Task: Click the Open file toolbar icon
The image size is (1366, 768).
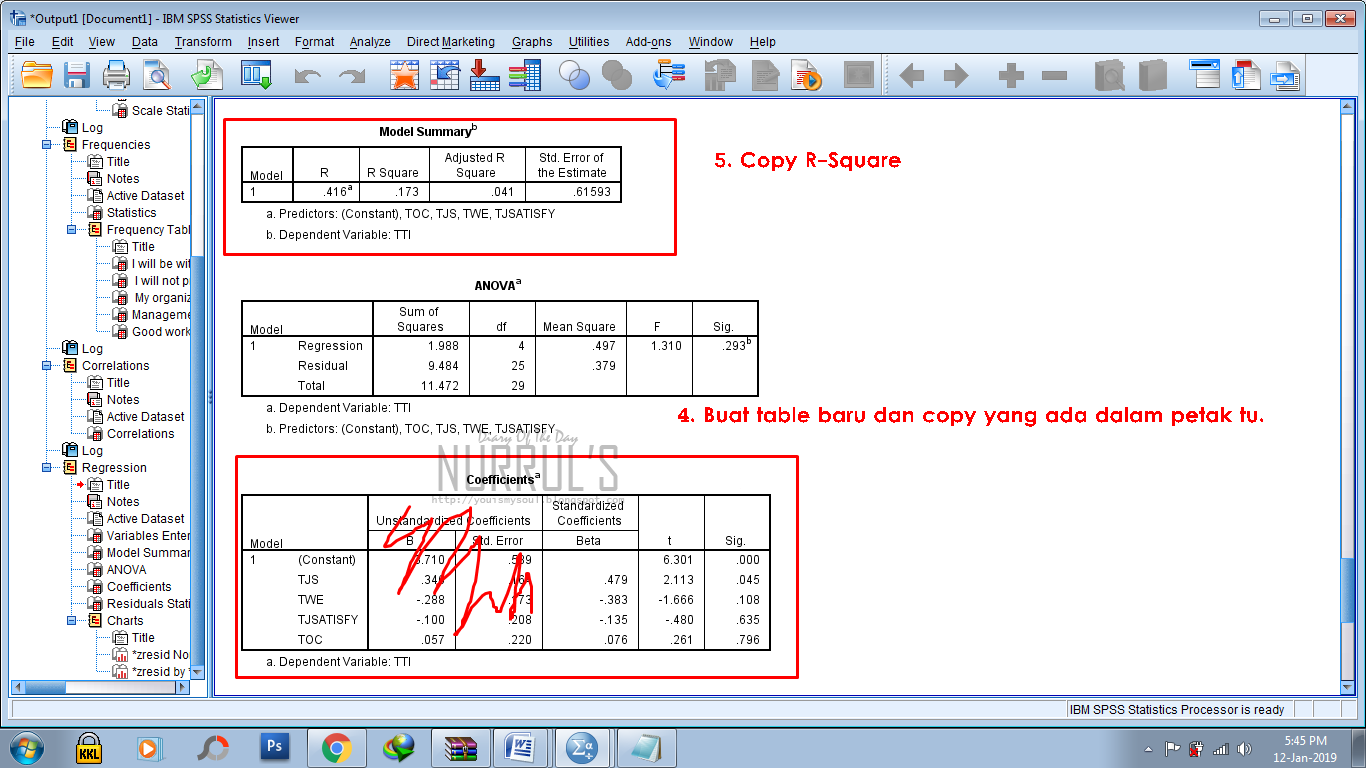Action: [37, 73]
